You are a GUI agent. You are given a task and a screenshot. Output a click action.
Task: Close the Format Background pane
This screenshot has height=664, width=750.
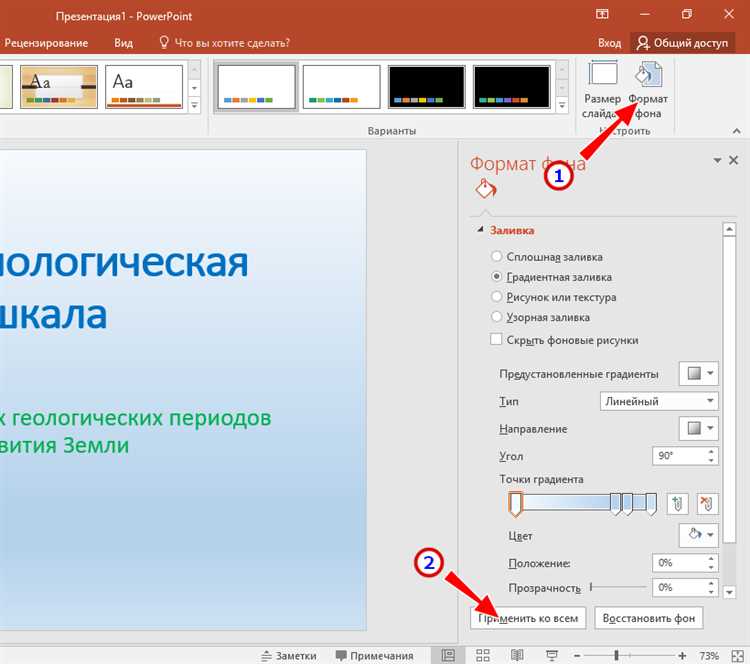[x=733, y=160]
